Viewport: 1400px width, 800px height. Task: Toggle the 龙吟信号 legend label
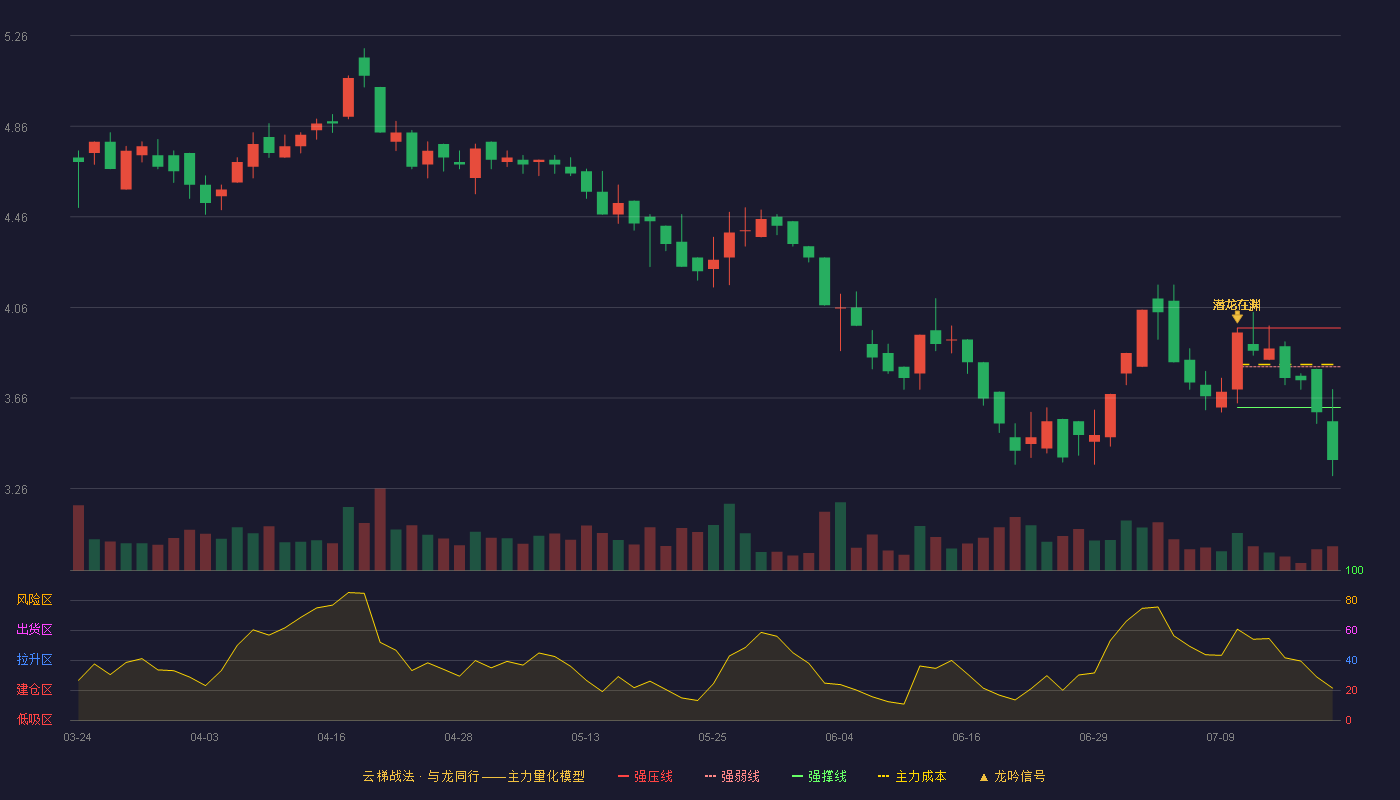pyautogui.click(x=1019, y=777)
